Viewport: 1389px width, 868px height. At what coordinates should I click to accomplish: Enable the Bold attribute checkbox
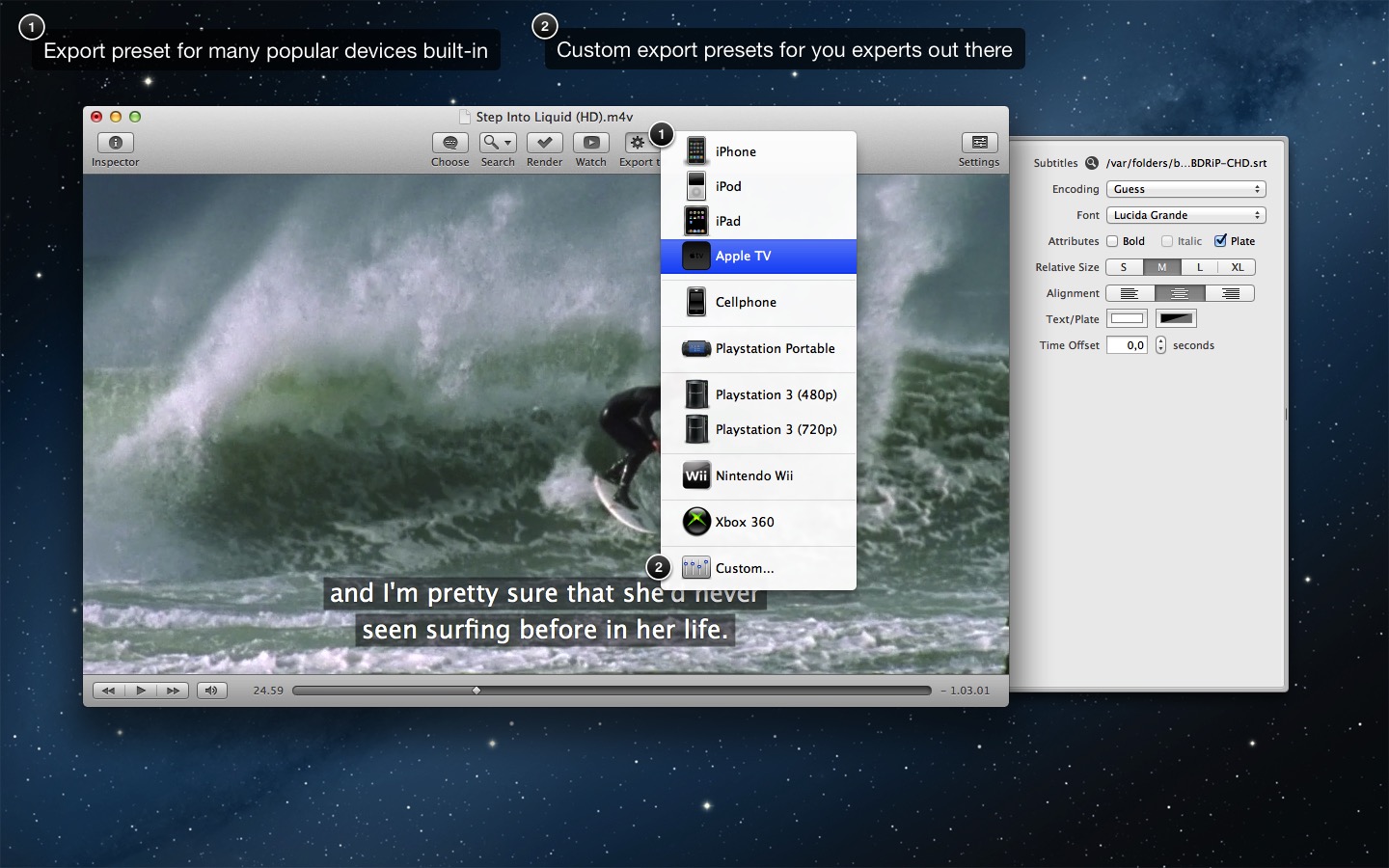1112,241
